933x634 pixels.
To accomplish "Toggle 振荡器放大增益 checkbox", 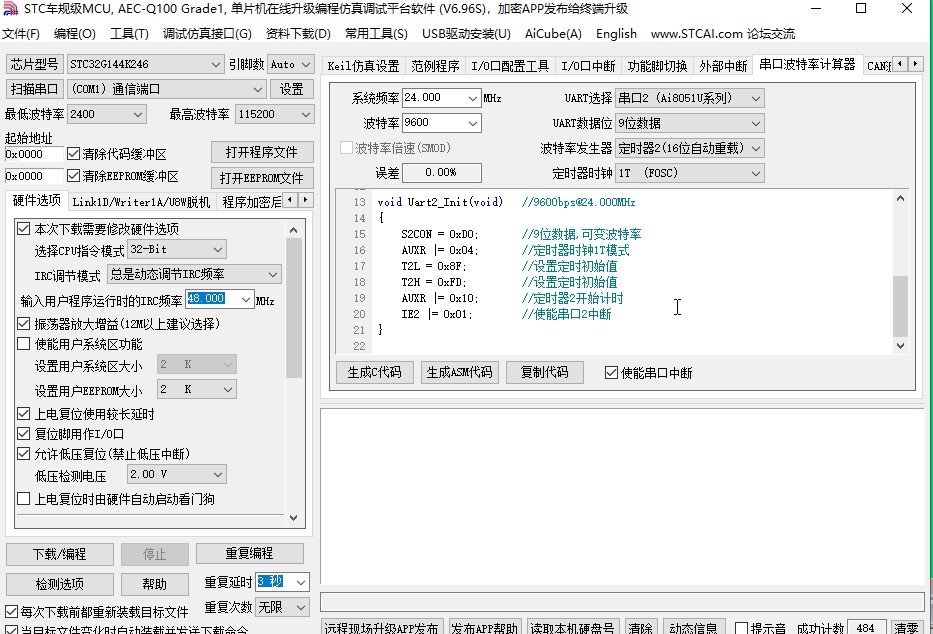I will 23,324.
